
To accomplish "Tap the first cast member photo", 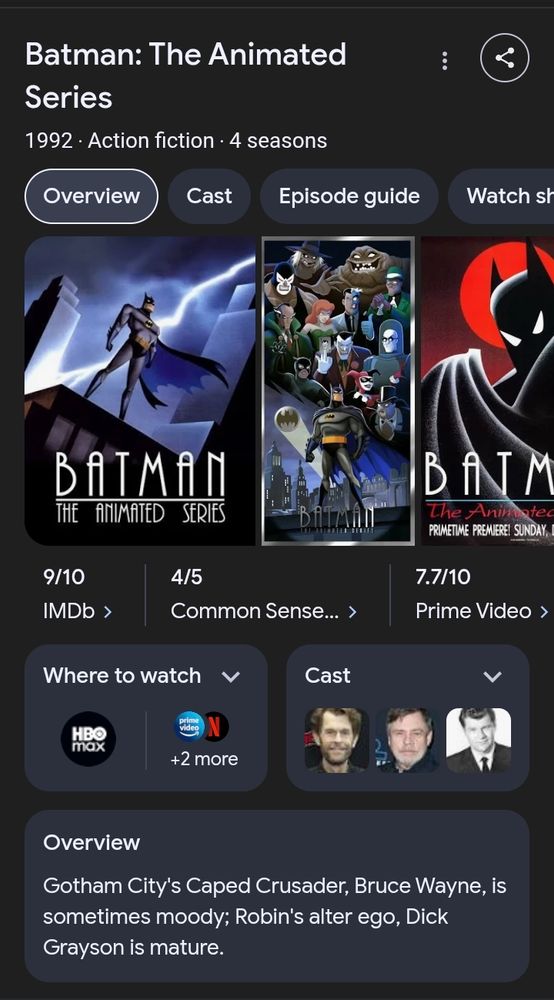I will click(337, 740).
